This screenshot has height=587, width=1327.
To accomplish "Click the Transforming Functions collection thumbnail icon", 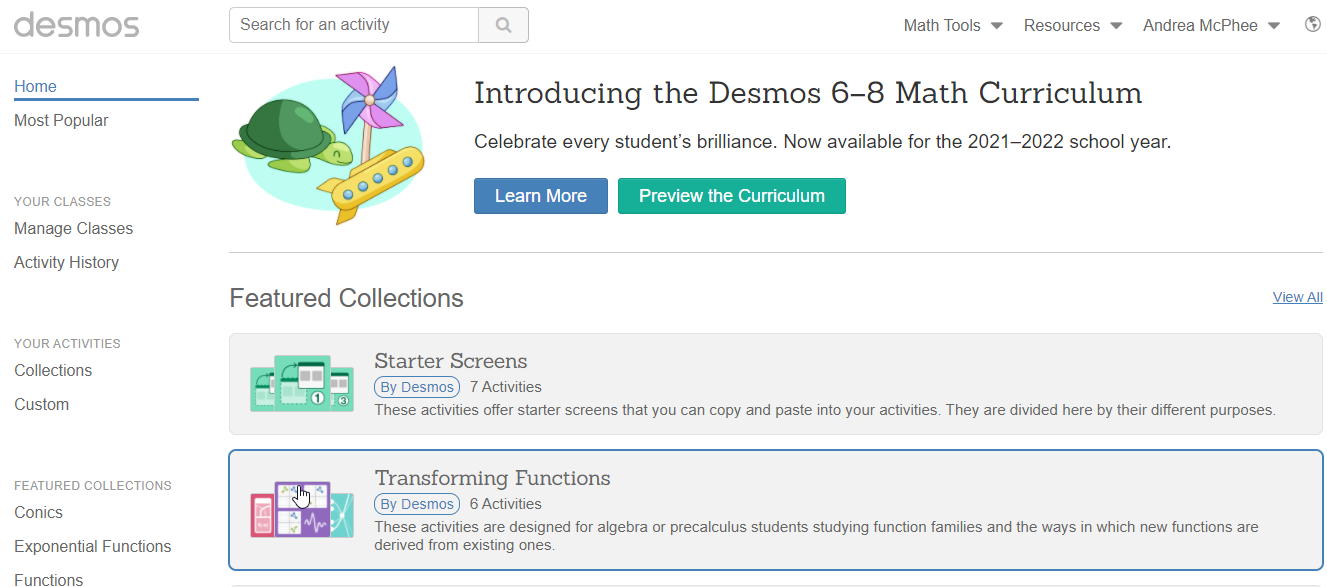I will [x=301, y=510].
